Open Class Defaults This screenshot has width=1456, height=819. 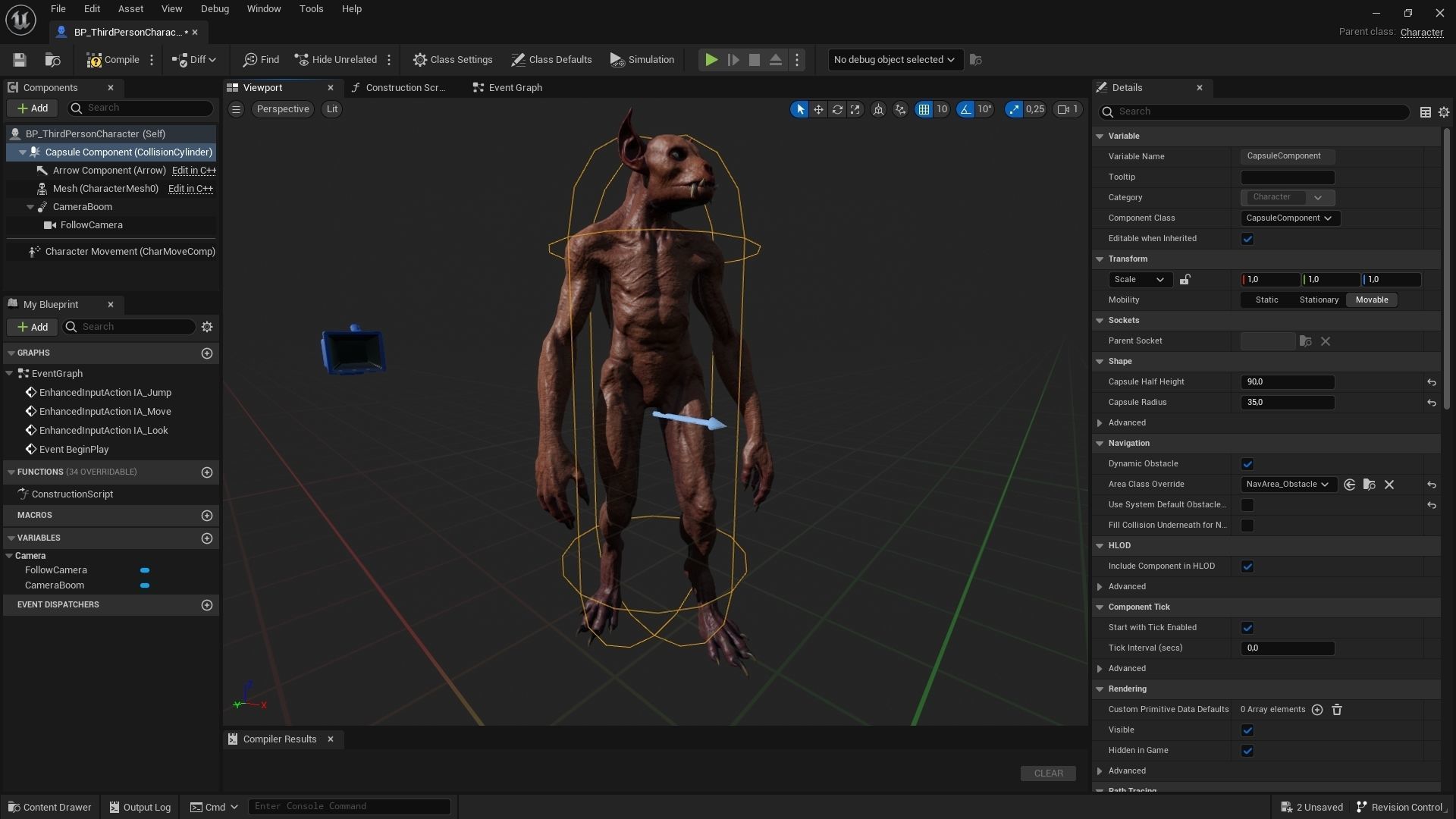pos(551,60)
